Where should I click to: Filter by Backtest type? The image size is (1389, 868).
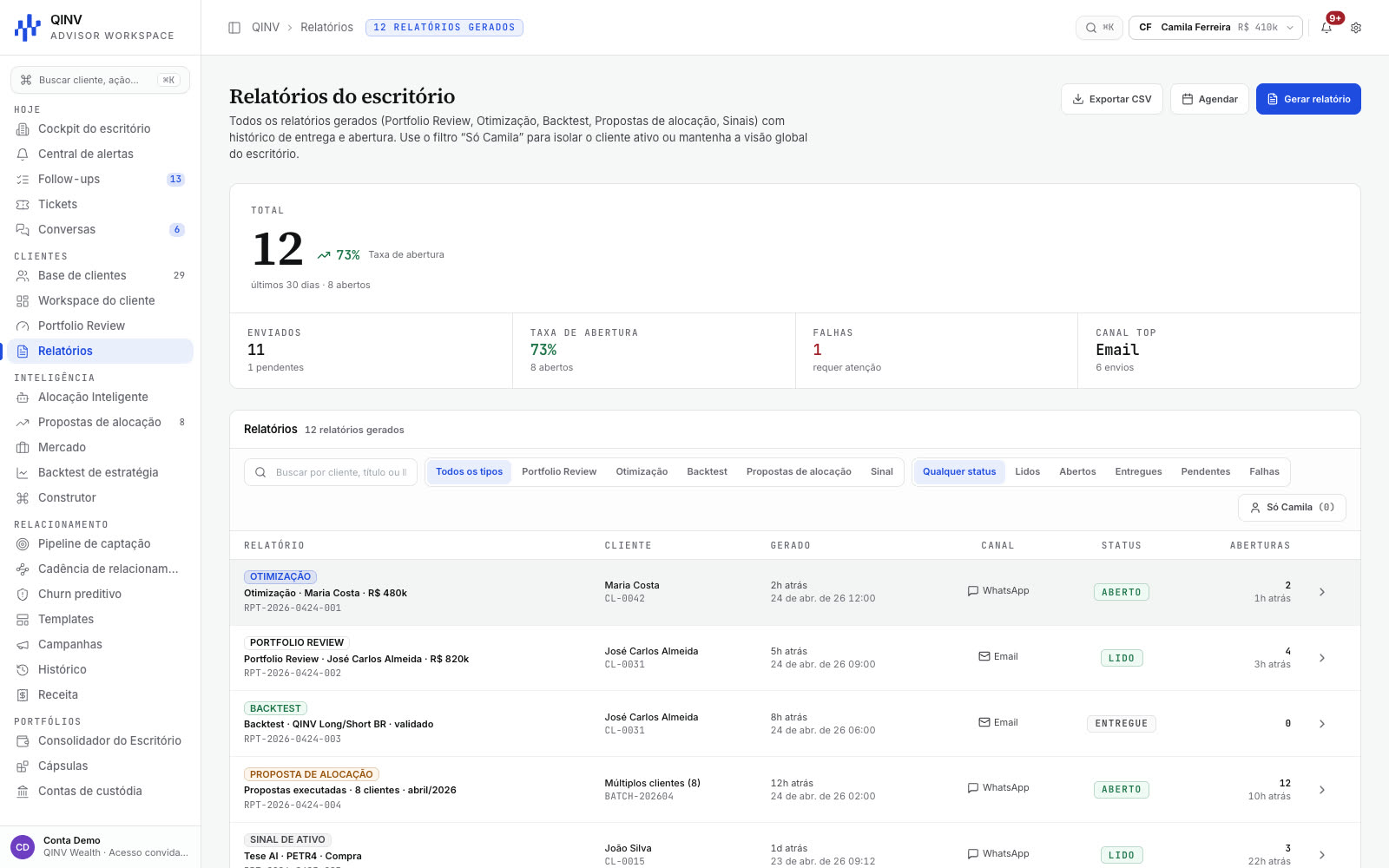coord(707,472)
